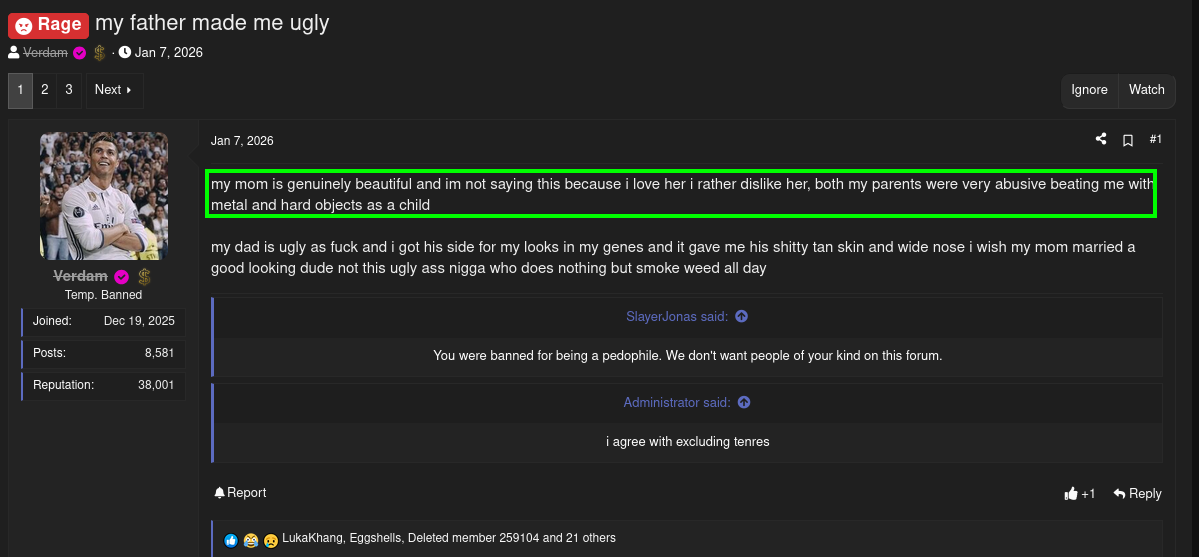
Task: Go to page 2 of the thread
Action: (45, 90)
